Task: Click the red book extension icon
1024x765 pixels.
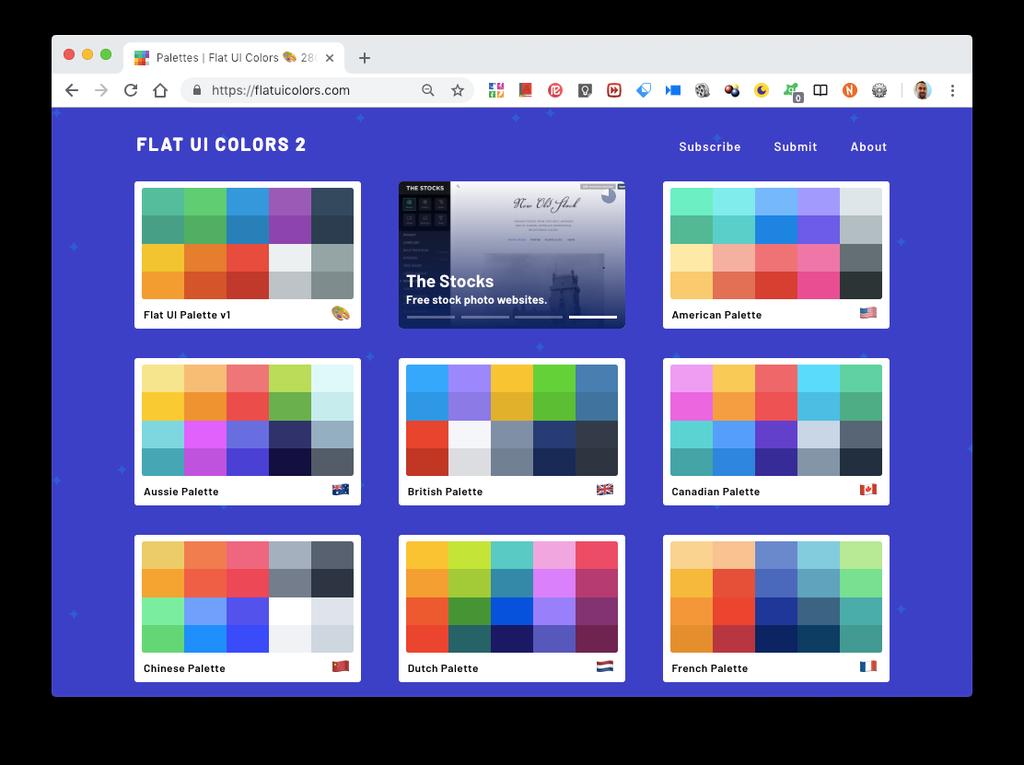Action: 525,90
